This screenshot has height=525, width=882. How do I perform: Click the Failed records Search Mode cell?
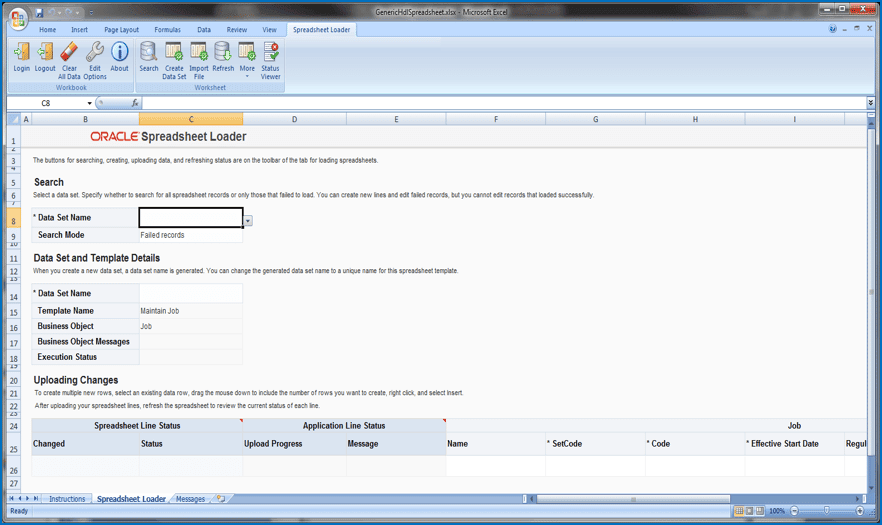(x=191, y=235)
